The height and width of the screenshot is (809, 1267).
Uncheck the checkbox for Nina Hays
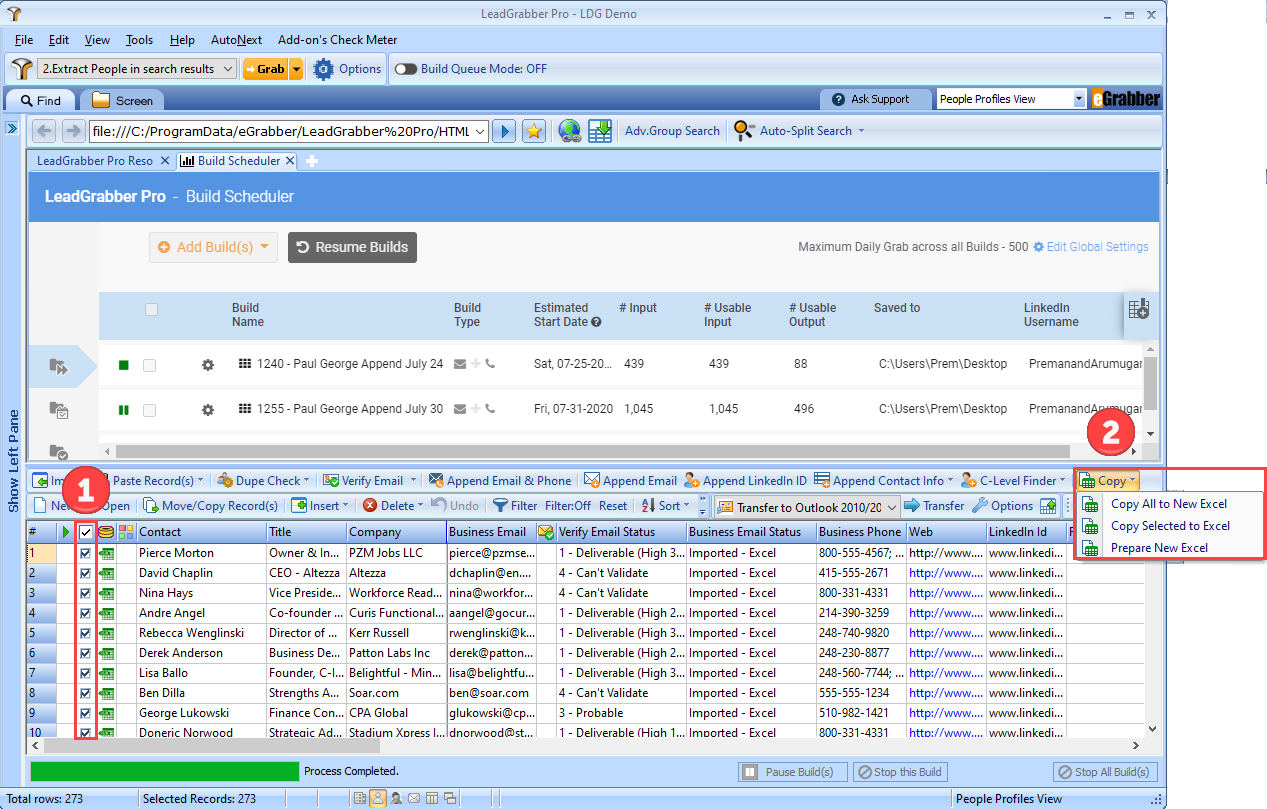[x=86, y=593]
